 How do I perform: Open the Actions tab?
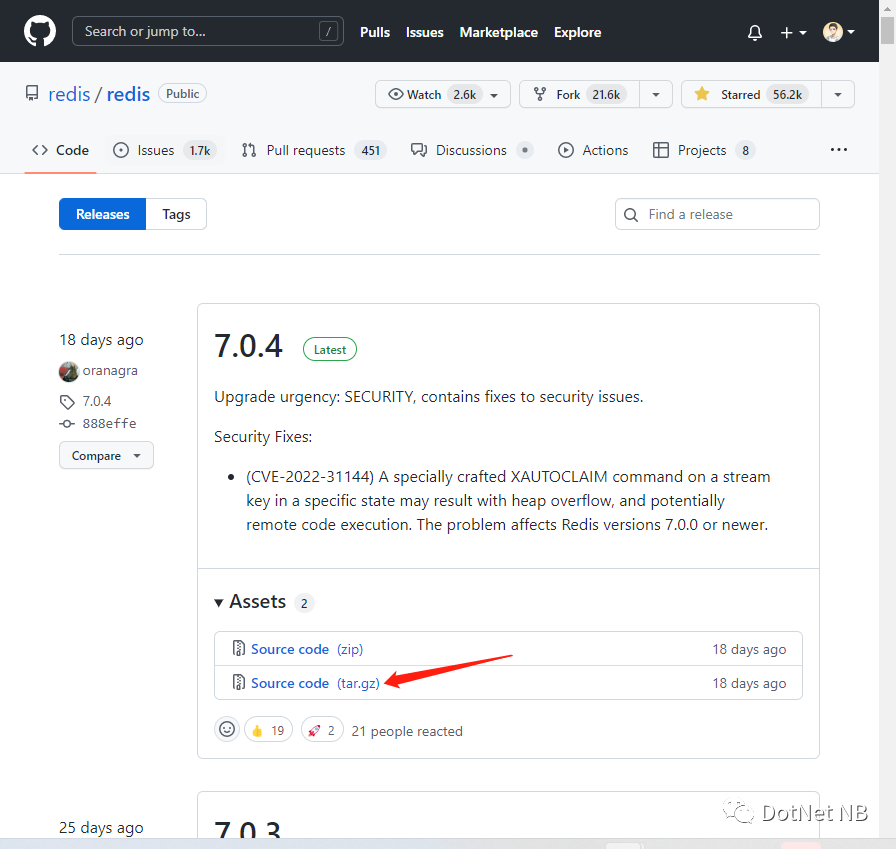593,150
